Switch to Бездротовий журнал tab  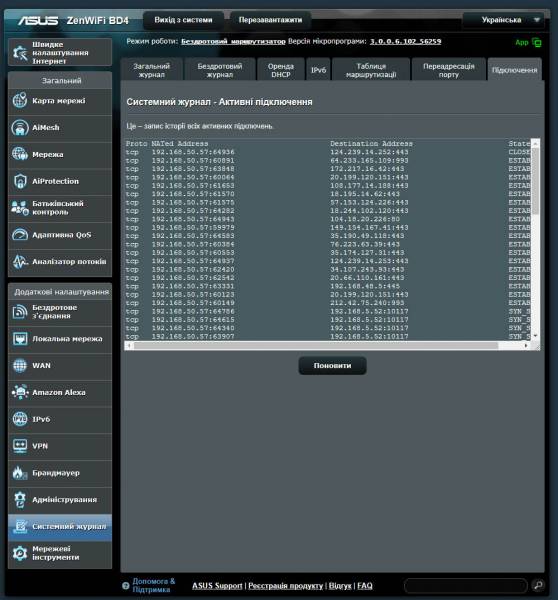point(220,70)
